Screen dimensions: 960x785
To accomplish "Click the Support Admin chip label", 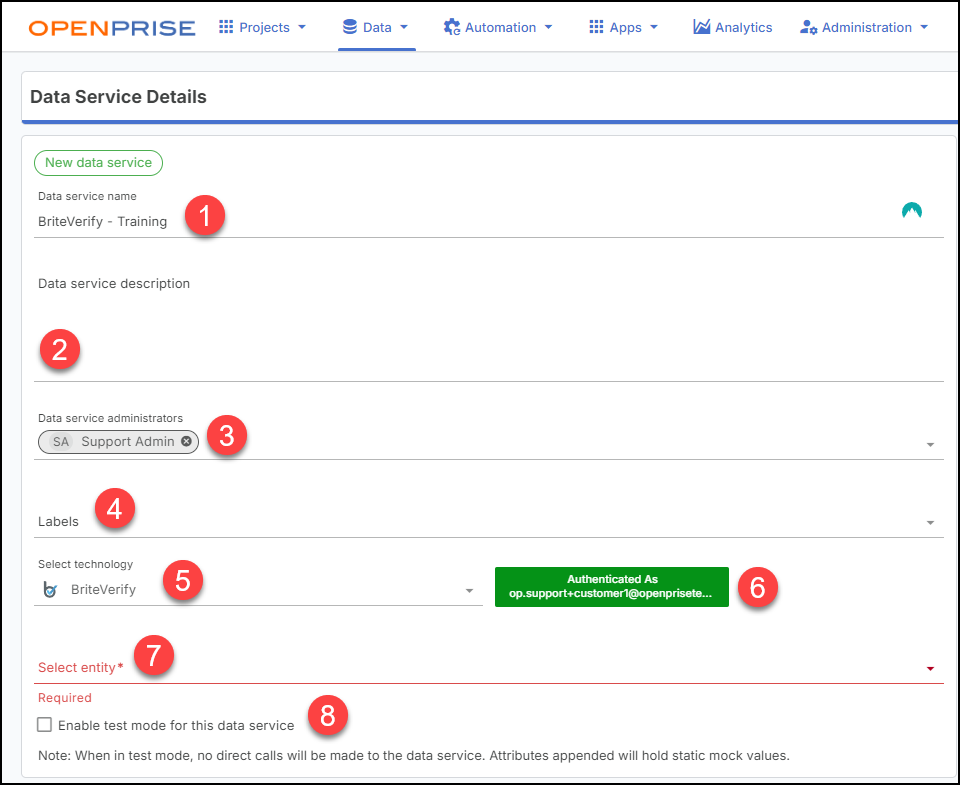I will (x=128, y=441).
